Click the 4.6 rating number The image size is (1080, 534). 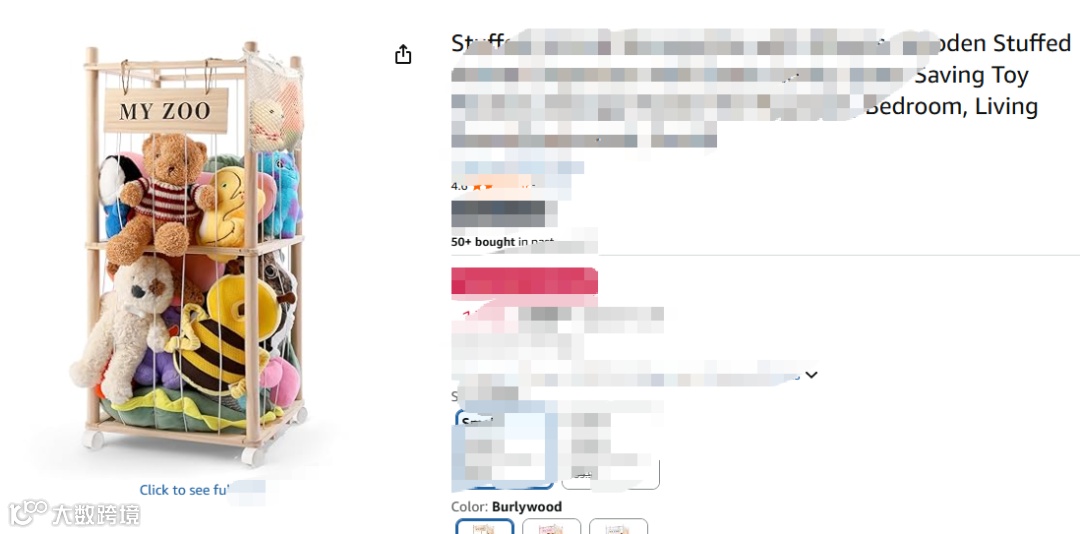(459, 186)
